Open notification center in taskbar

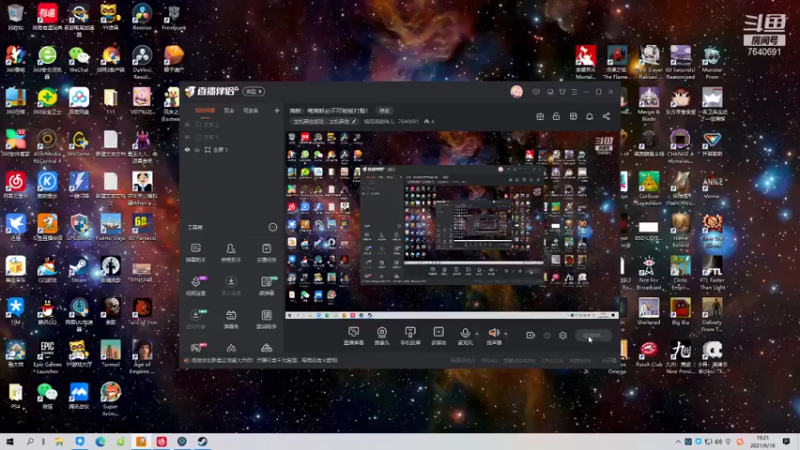[x=786, y=441]
